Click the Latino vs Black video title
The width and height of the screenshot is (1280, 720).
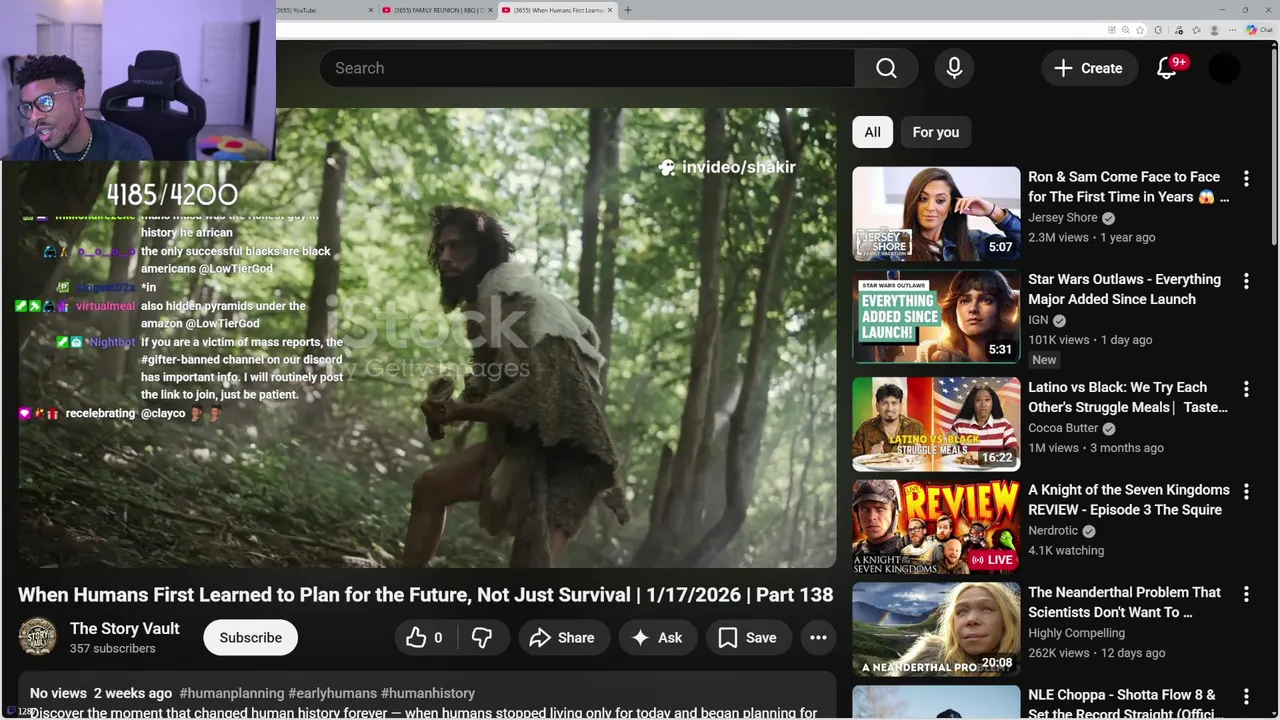(1128, 397)
